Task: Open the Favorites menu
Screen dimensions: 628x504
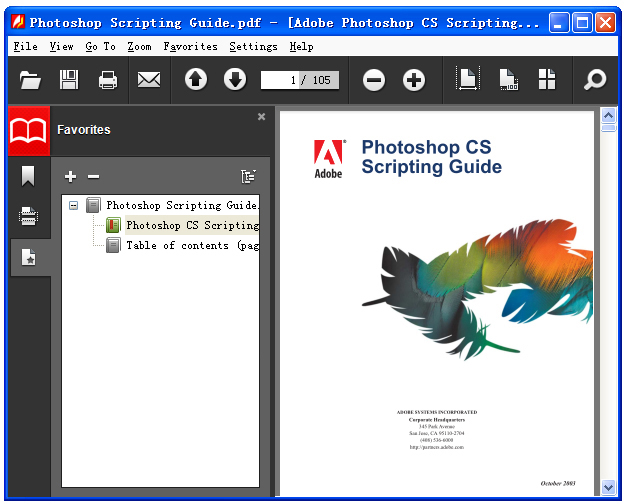Action: [x=190, y=46]
